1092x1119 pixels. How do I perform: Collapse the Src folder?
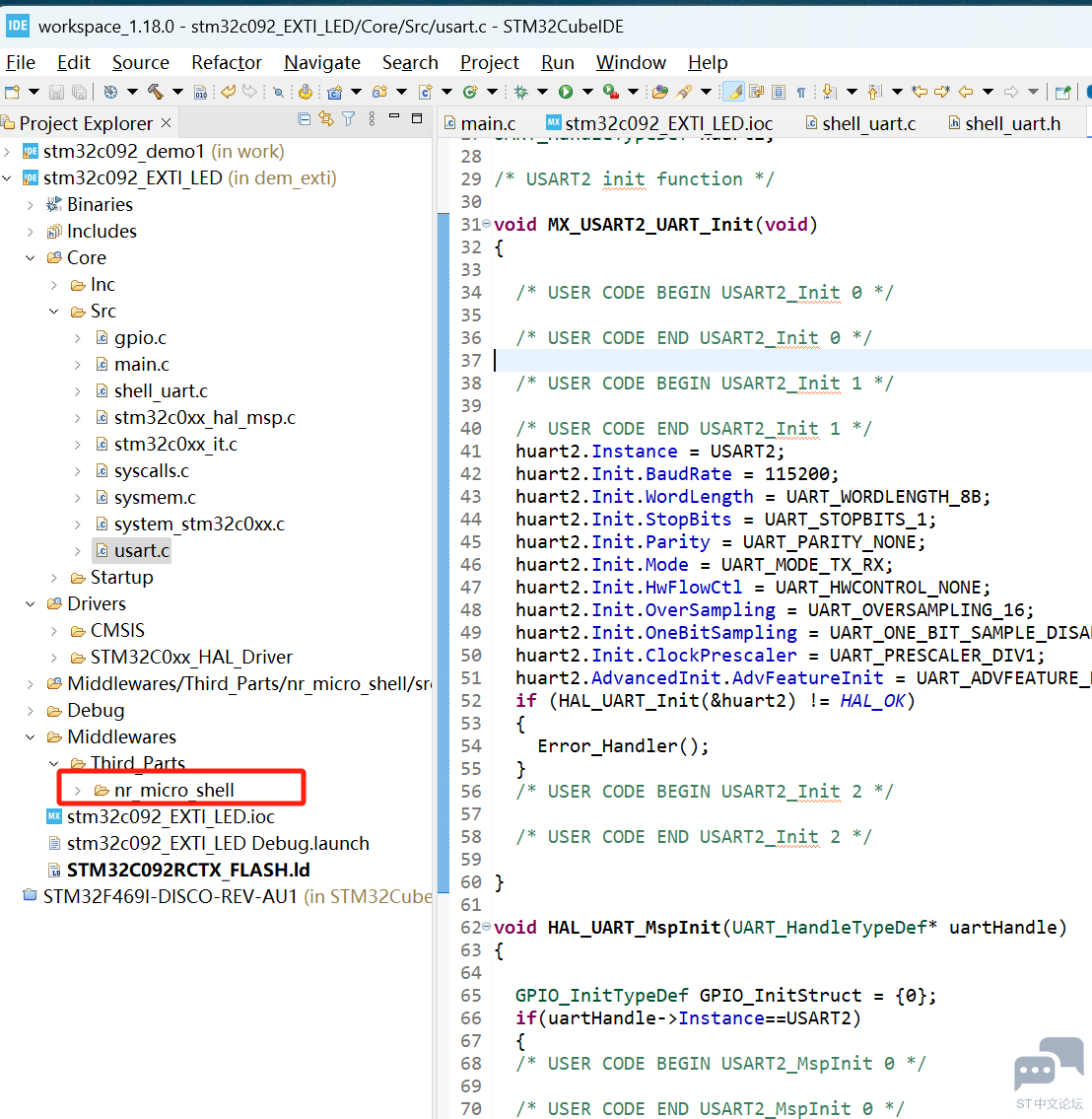point(54,312)
